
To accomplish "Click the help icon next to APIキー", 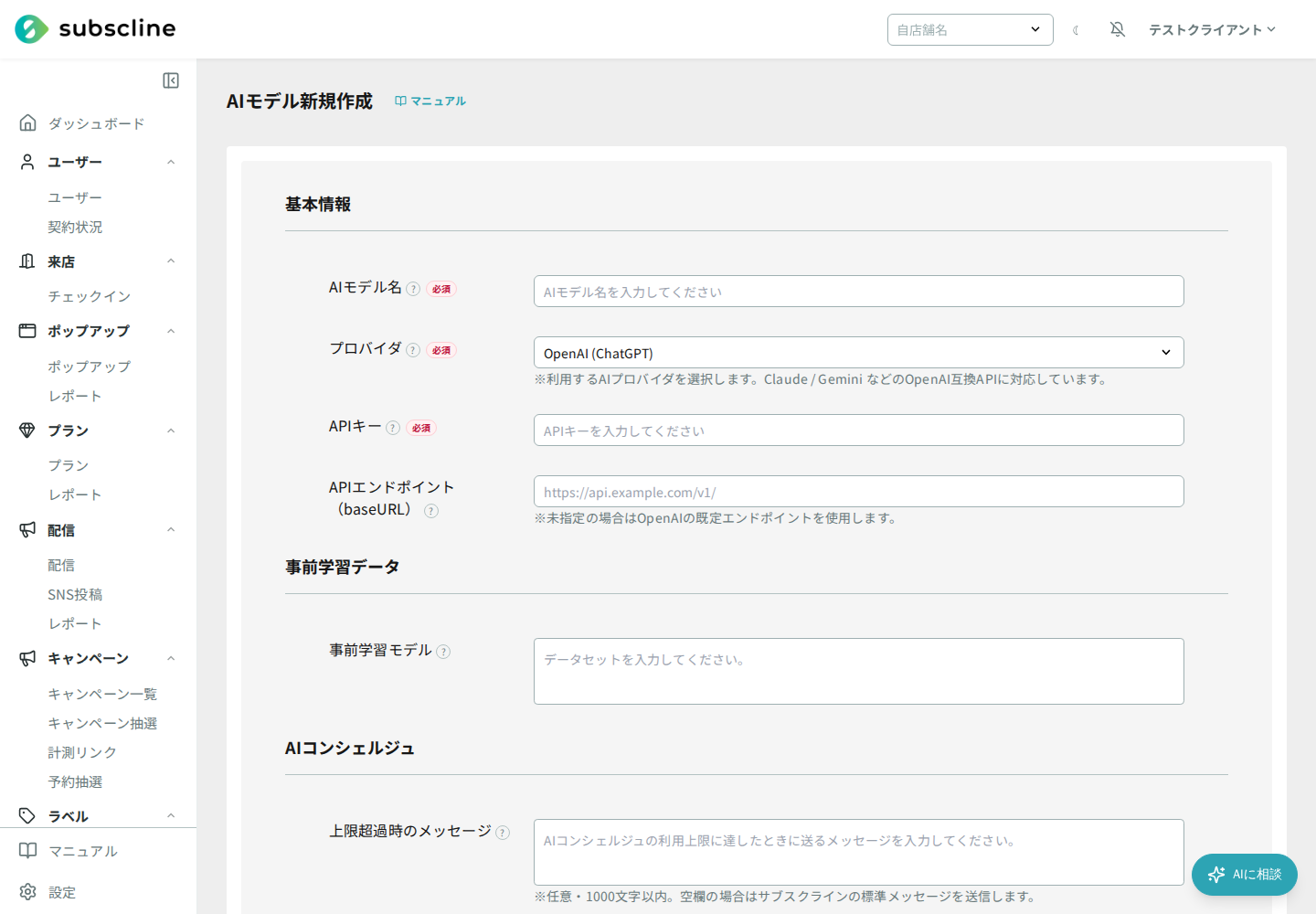I will 393,428.
